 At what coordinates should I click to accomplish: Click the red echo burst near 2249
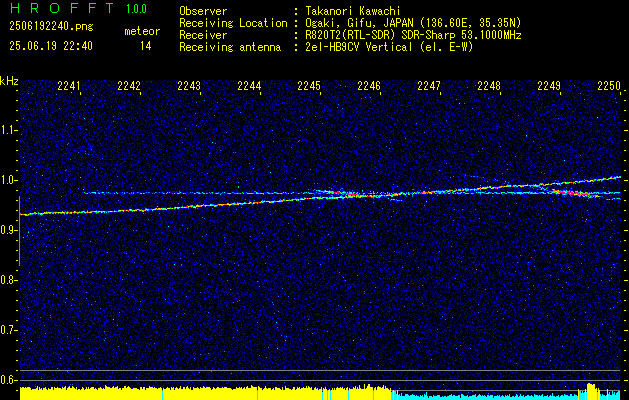click(572, 193)
